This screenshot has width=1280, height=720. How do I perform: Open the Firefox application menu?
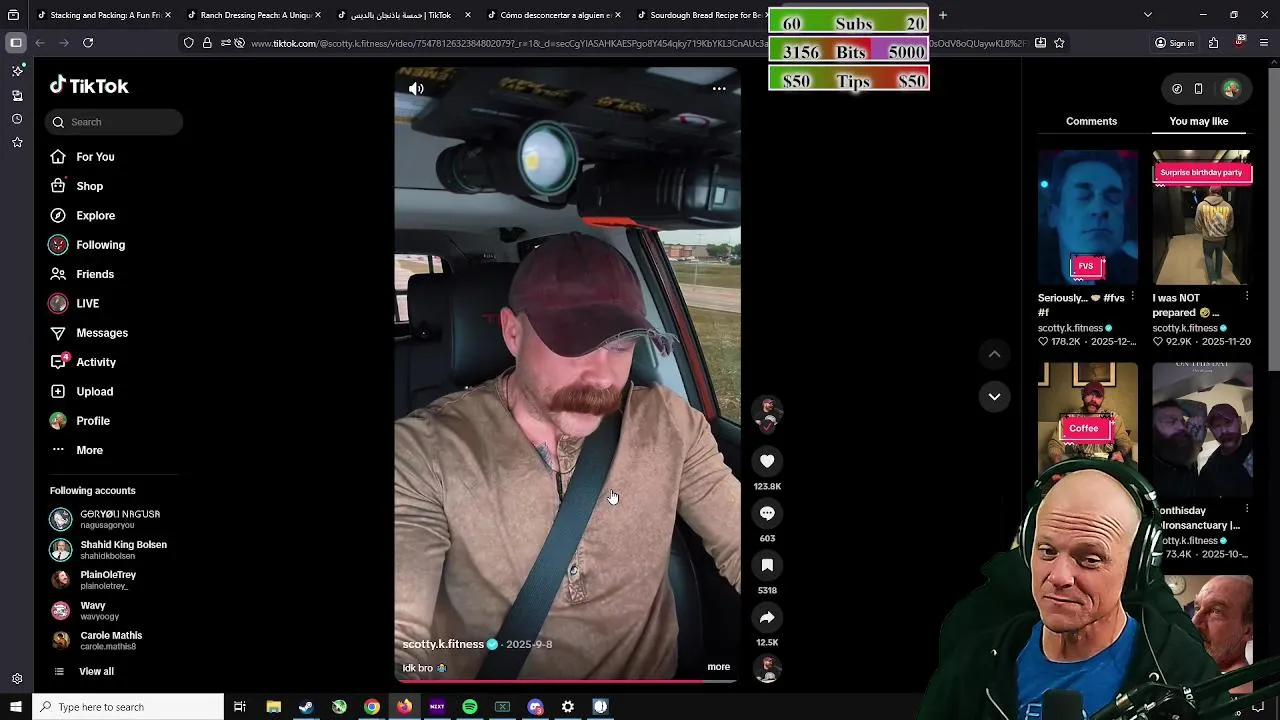[1265, 43]
